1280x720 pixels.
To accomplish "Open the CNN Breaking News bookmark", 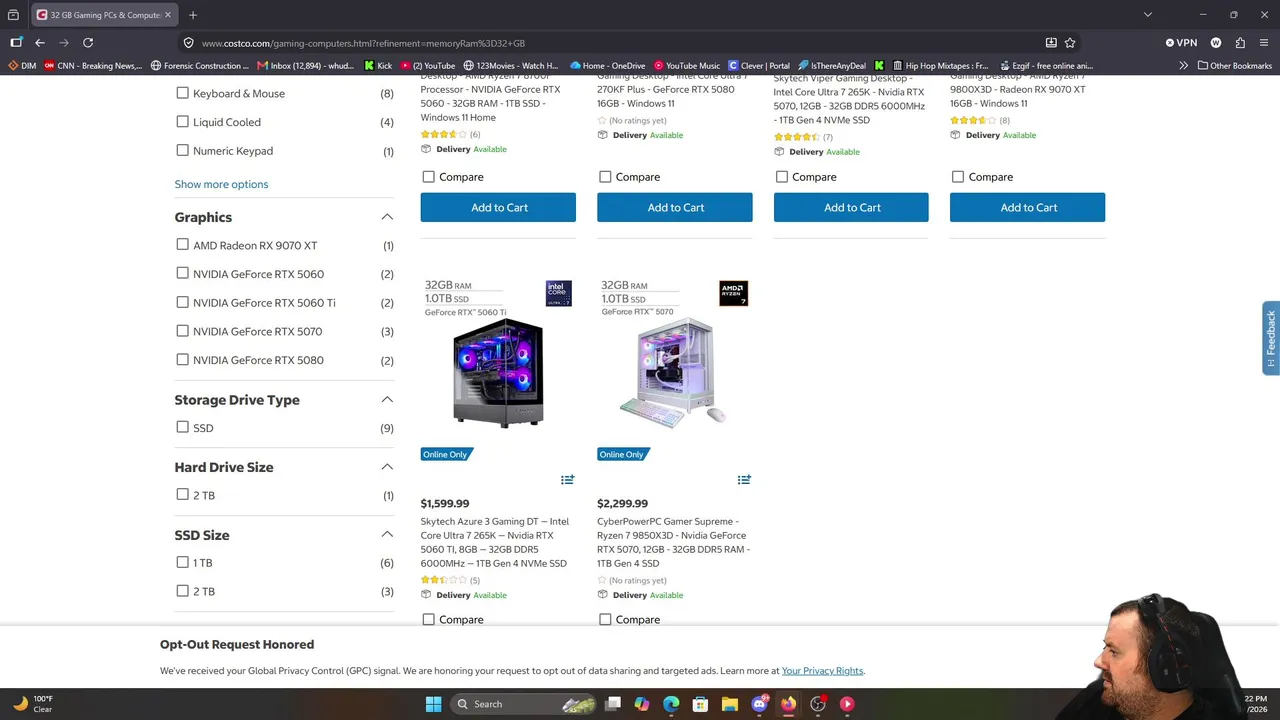I will pos(93,66).
